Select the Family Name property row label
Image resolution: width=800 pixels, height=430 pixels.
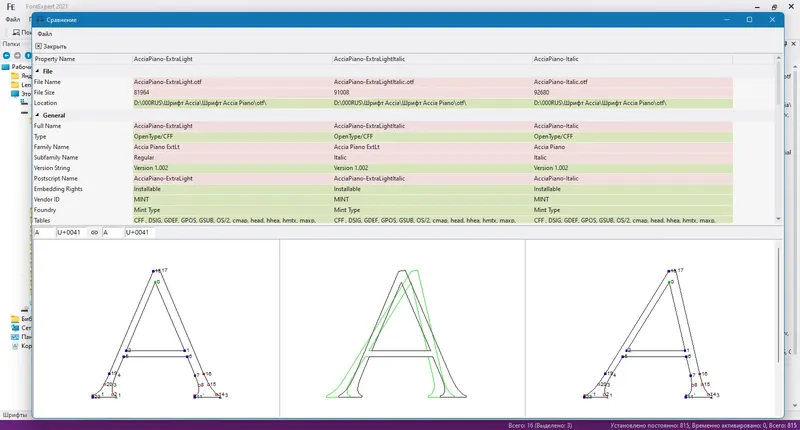click(x=52, y=147)
